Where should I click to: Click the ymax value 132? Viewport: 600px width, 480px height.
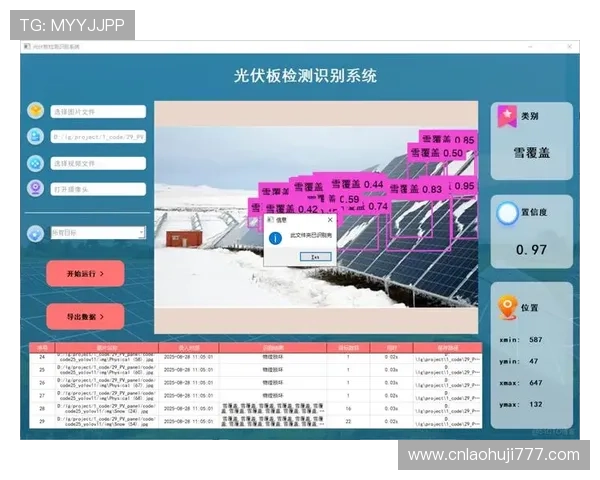tap(536, 404)
